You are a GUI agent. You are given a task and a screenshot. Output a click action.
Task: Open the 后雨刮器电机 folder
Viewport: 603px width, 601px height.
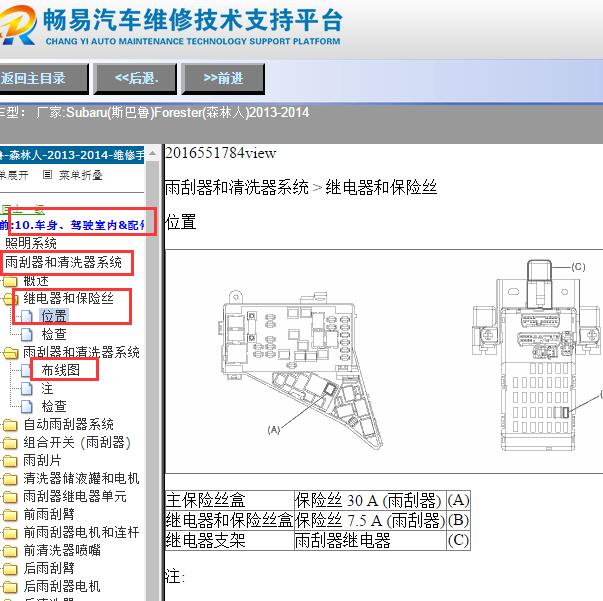62,586
